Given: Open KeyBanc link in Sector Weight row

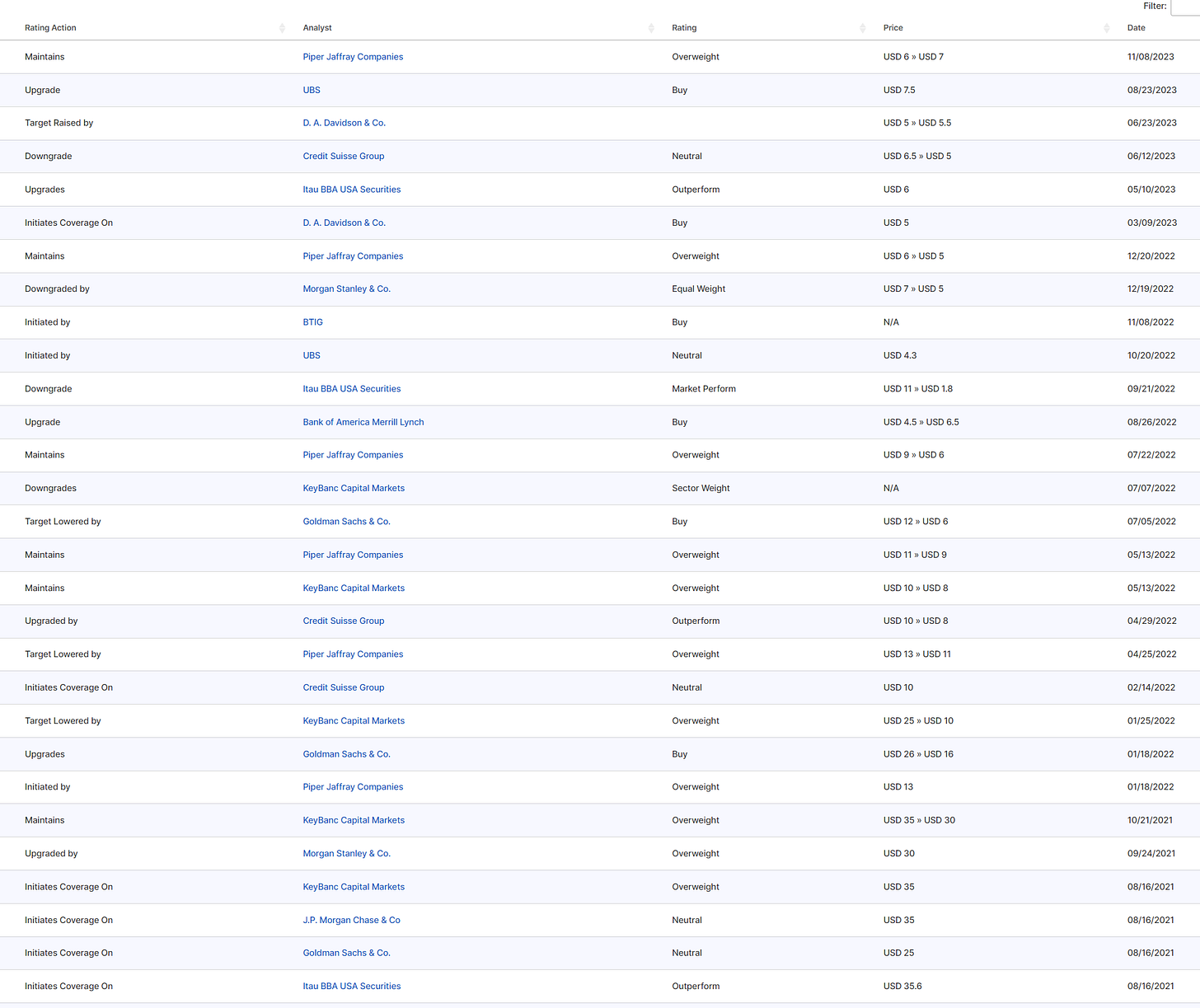Looking at the screenshot, I should coord(354,488).
